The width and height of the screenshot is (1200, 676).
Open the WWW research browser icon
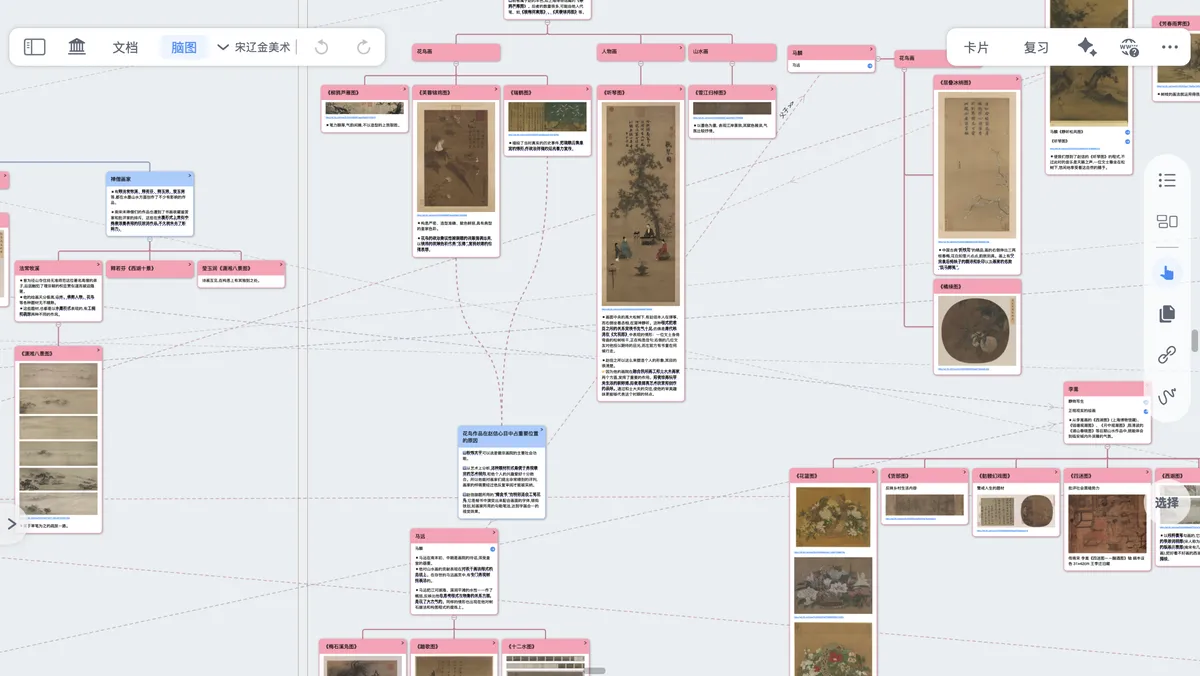[1129, 47]
